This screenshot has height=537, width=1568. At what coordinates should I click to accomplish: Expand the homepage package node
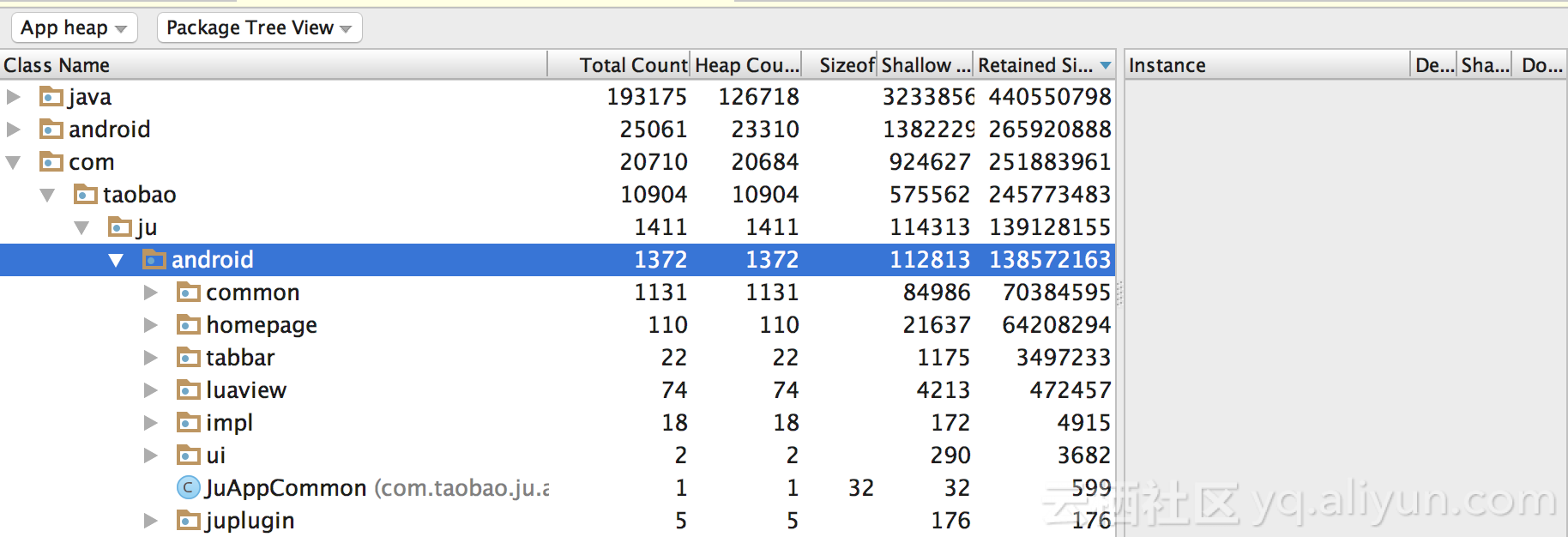tap(150, 325)
